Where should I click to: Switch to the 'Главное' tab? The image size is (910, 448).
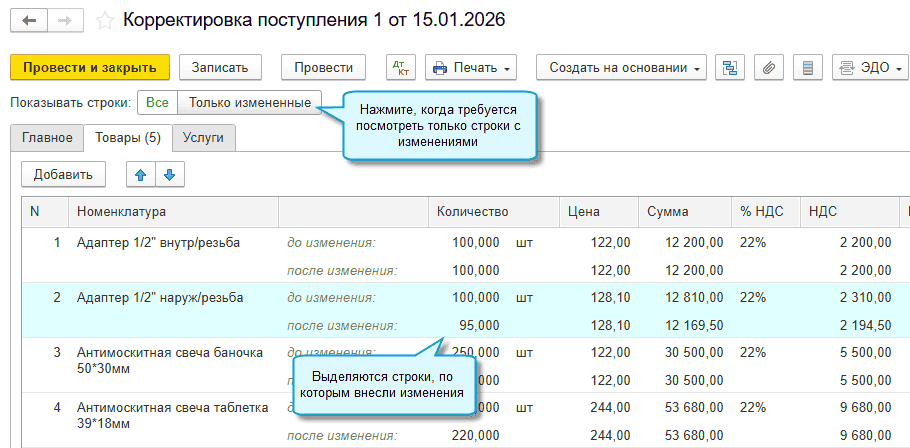(x=47, y=138)
